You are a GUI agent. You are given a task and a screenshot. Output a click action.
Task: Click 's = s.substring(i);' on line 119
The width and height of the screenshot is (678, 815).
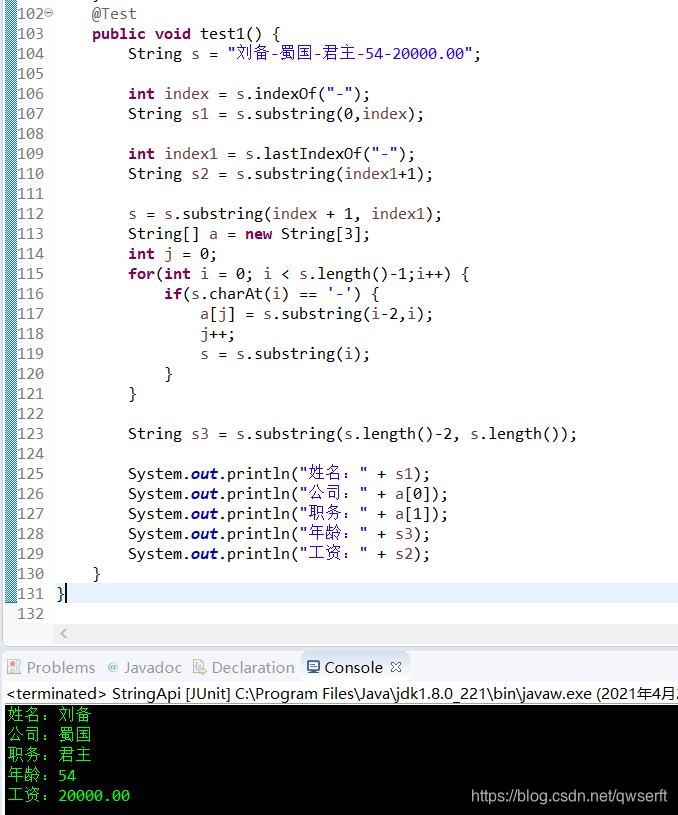point(285,354)
